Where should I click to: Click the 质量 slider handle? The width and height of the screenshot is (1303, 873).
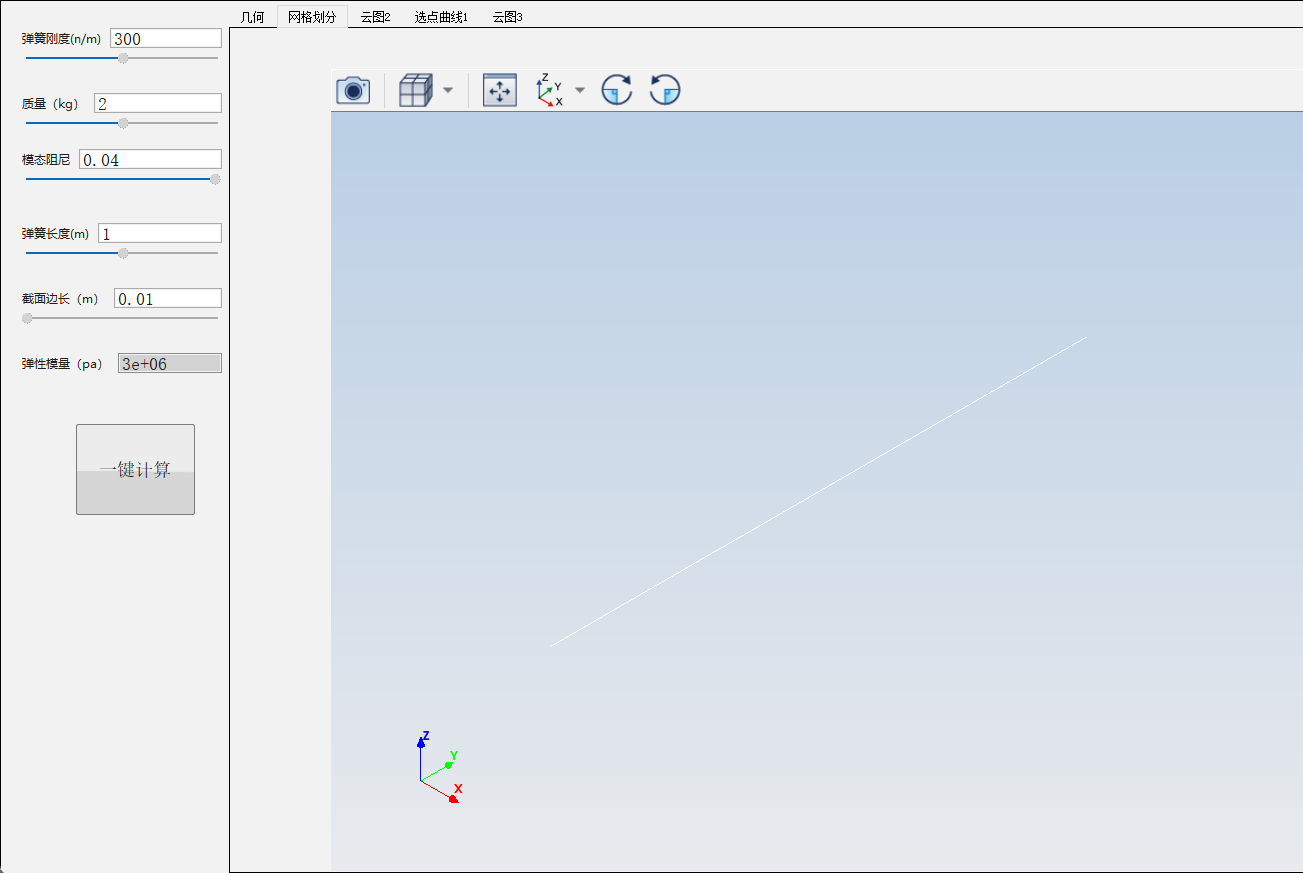(x=123, y=123)
